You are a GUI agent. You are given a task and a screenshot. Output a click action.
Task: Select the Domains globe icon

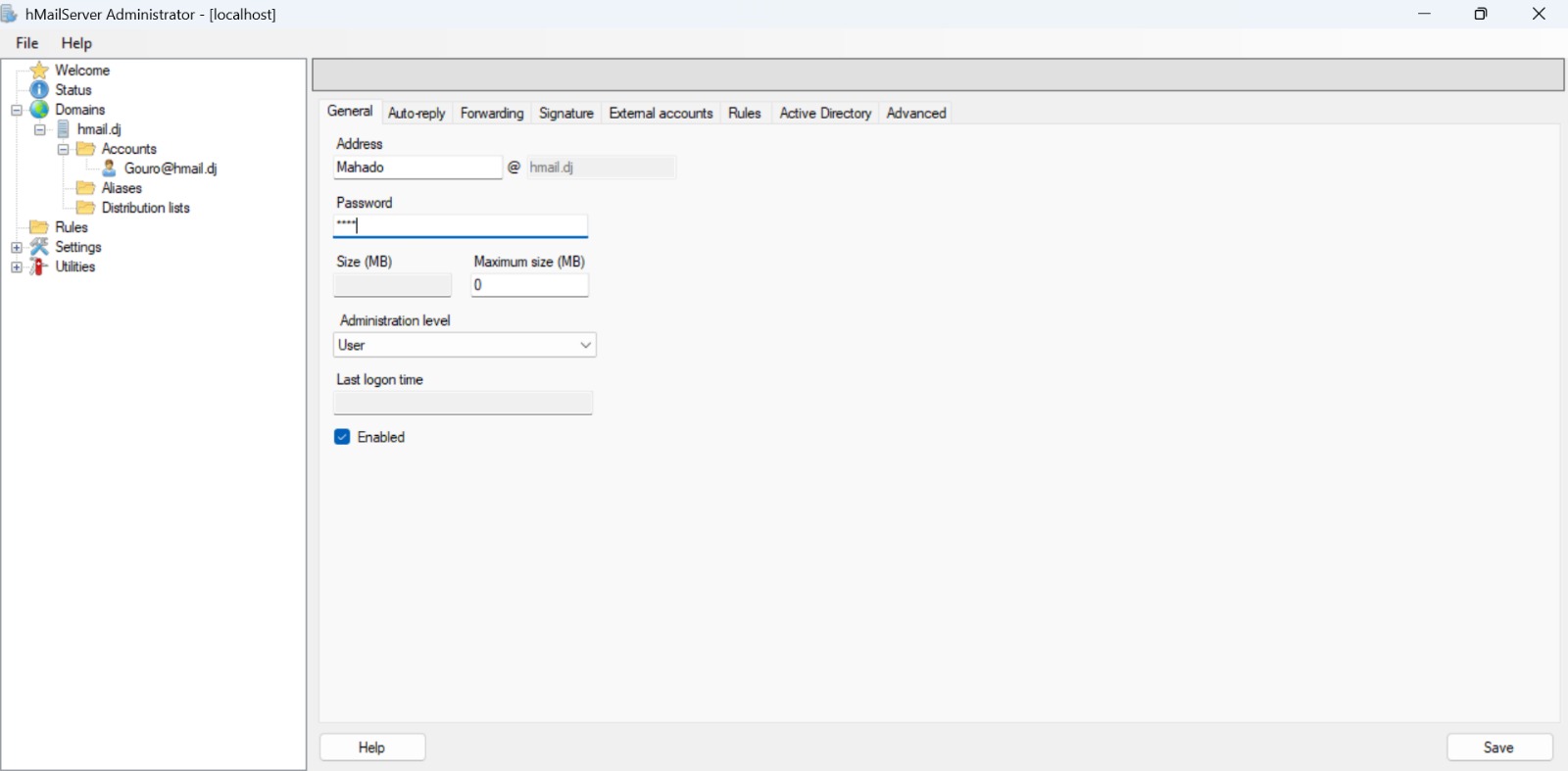39,110
